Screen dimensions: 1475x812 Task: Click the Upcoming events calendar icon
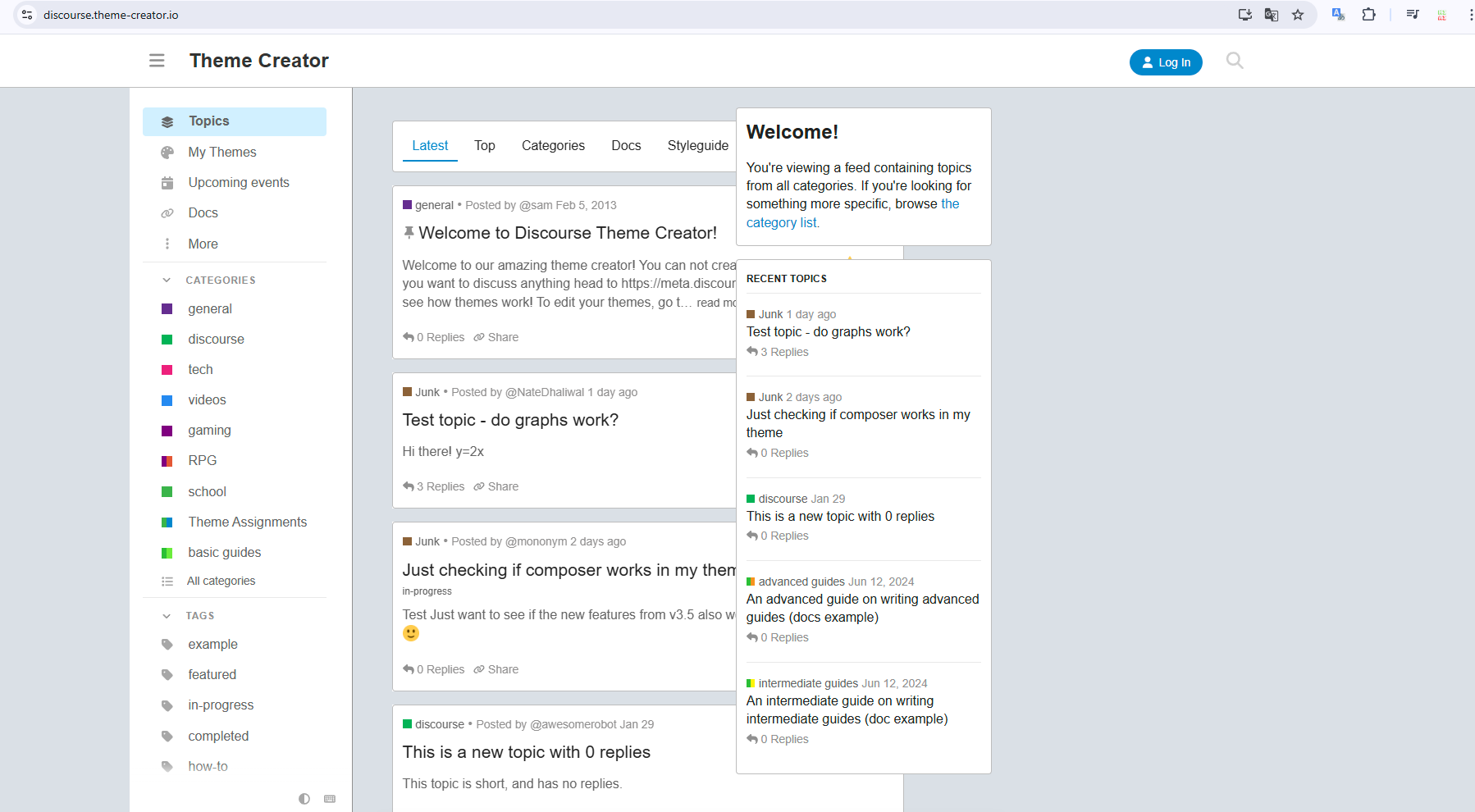pos(167,183)
